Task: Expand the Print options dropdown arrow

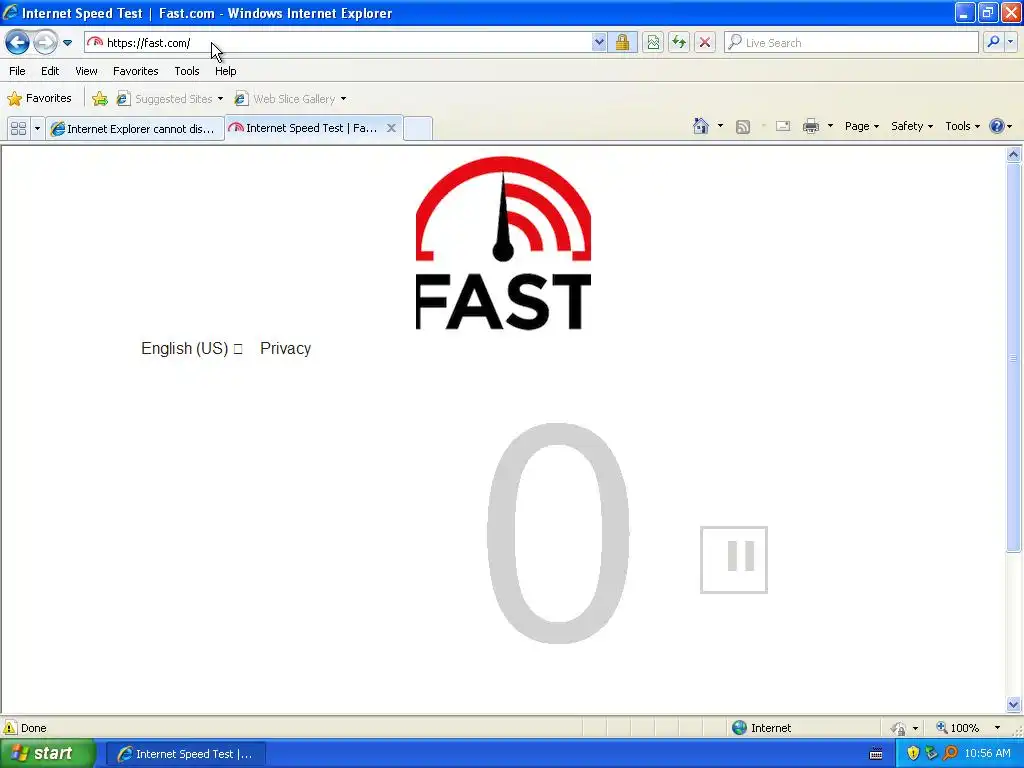Action: pos(830,126)
